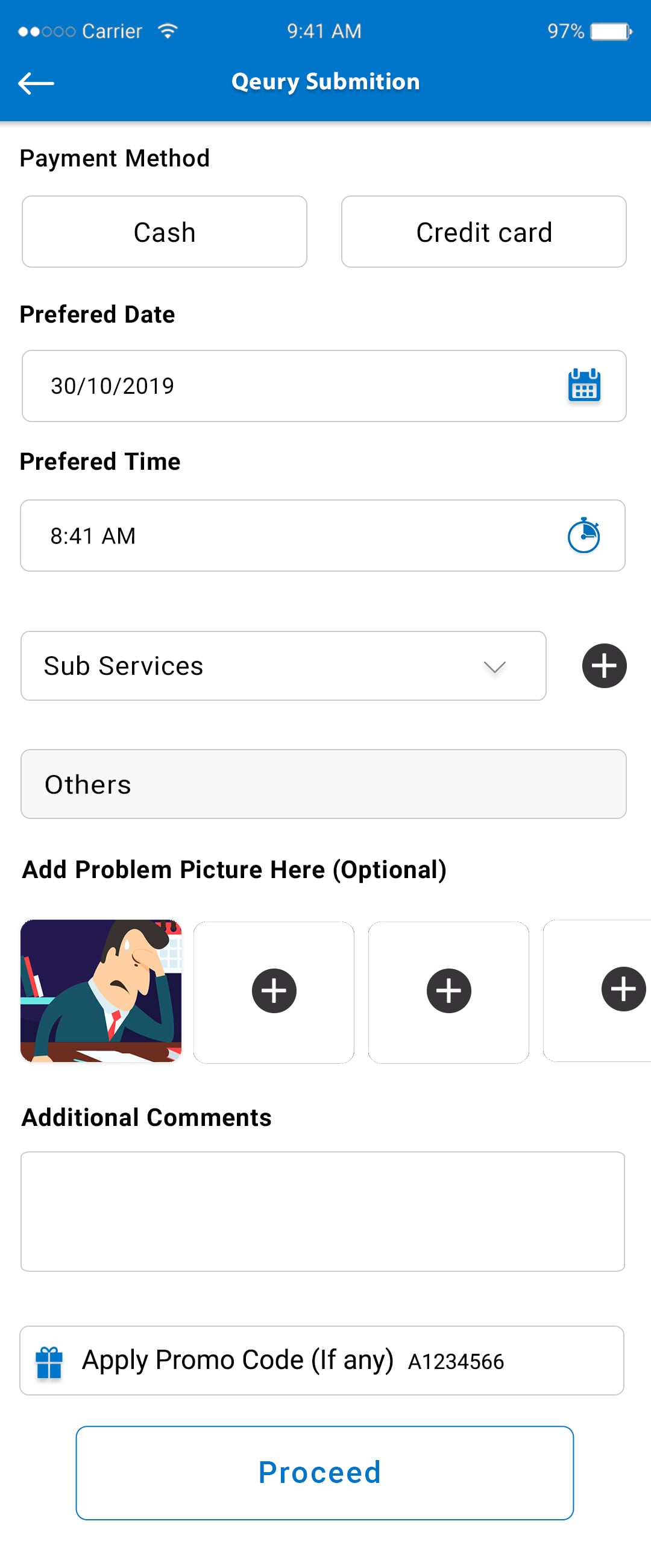
Task: Focus the Additional Comments text box
Action: click(322, 1211)
